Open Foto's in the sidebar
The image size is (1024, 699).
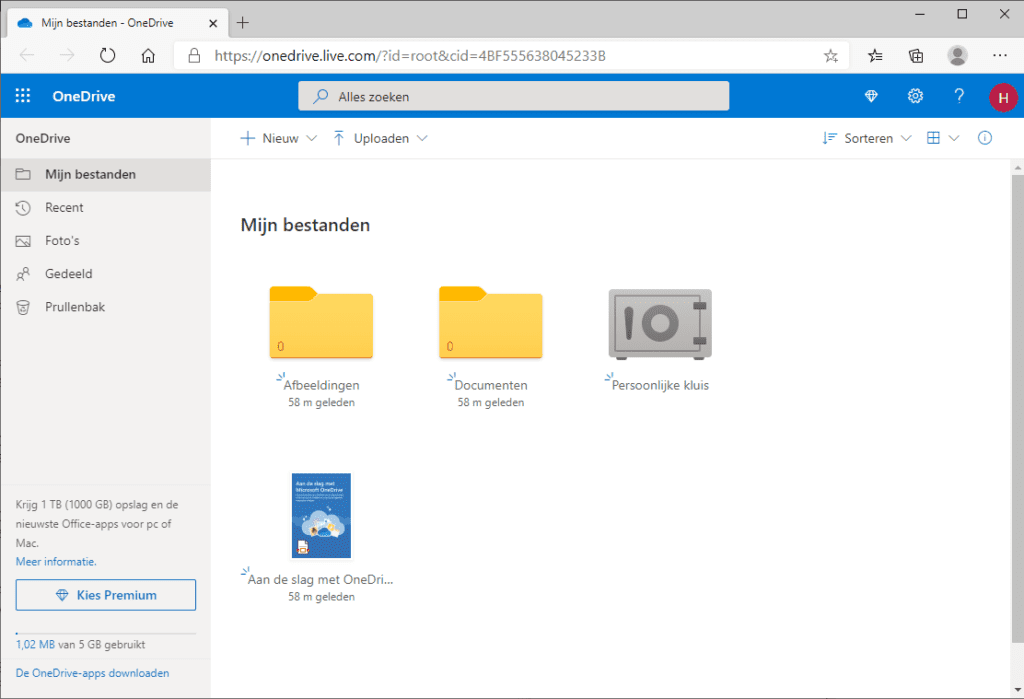[x=106, y=241]
